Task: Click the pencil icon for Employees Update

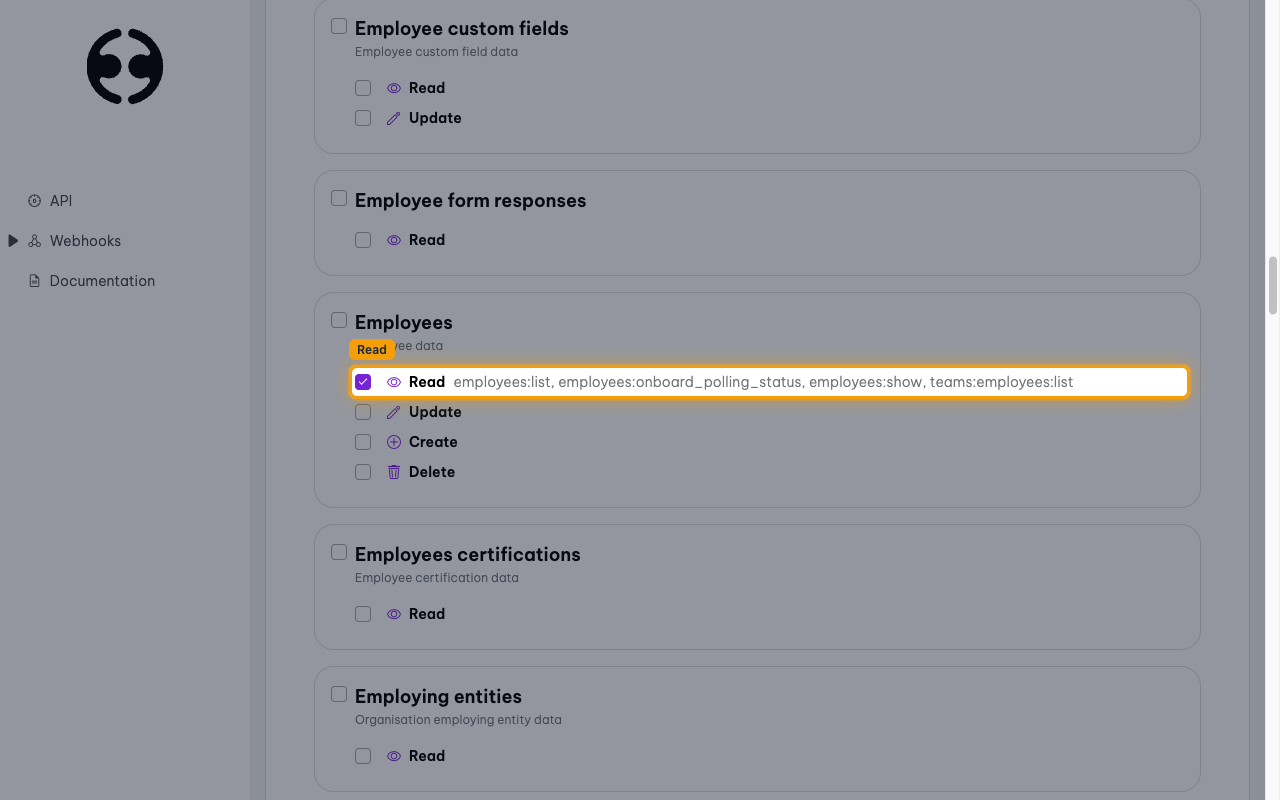Action: (394, 412)
